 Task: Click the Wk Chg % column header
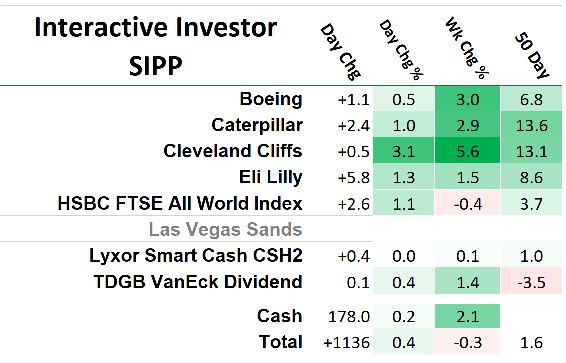tap(466, 48)
